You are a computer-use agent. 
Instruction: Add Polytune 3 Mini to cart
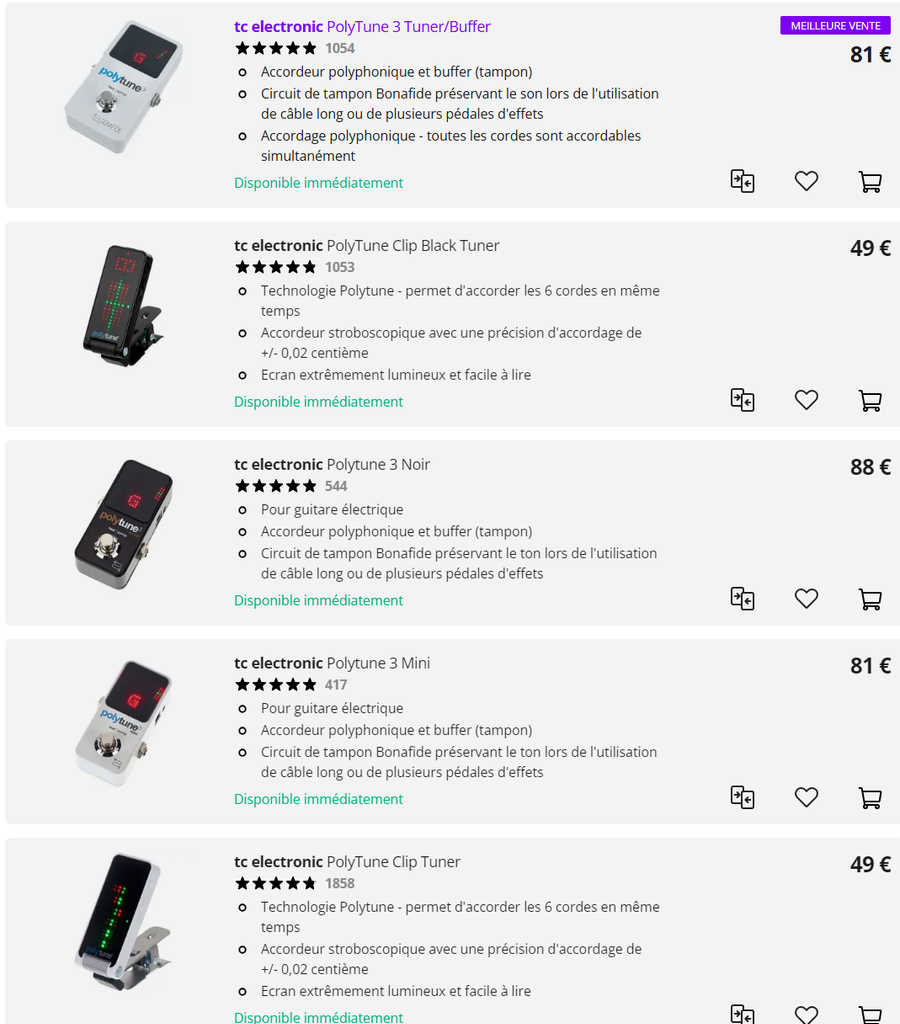(870, 798)
